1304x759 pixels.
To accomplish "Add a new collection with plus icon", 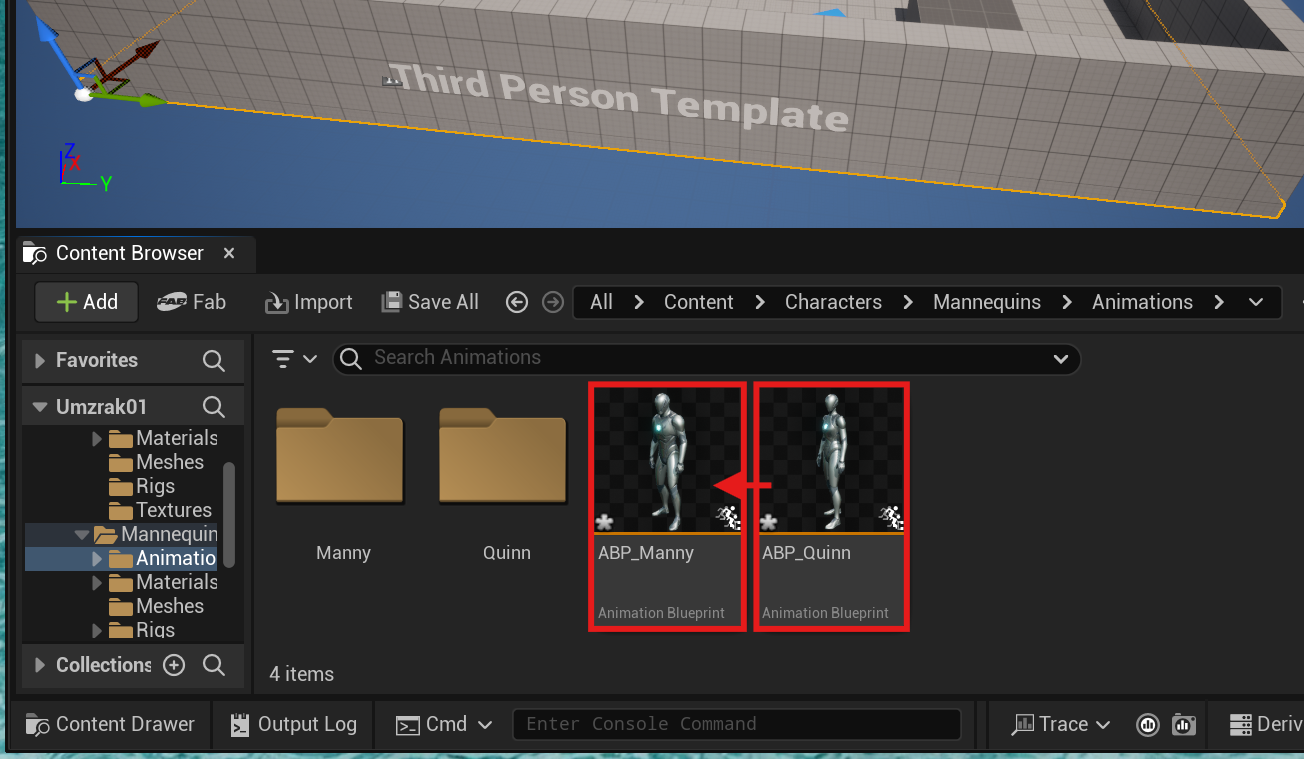I will [x=174, y=665].
